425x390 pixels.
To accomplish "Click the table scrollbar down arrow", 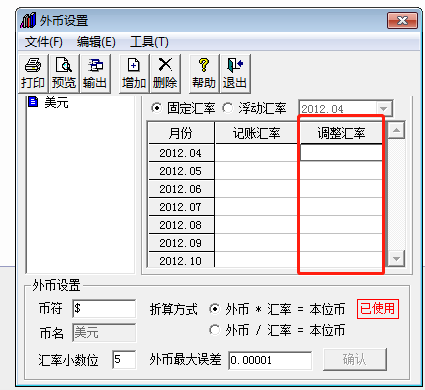I will click(x=396, y=258).
